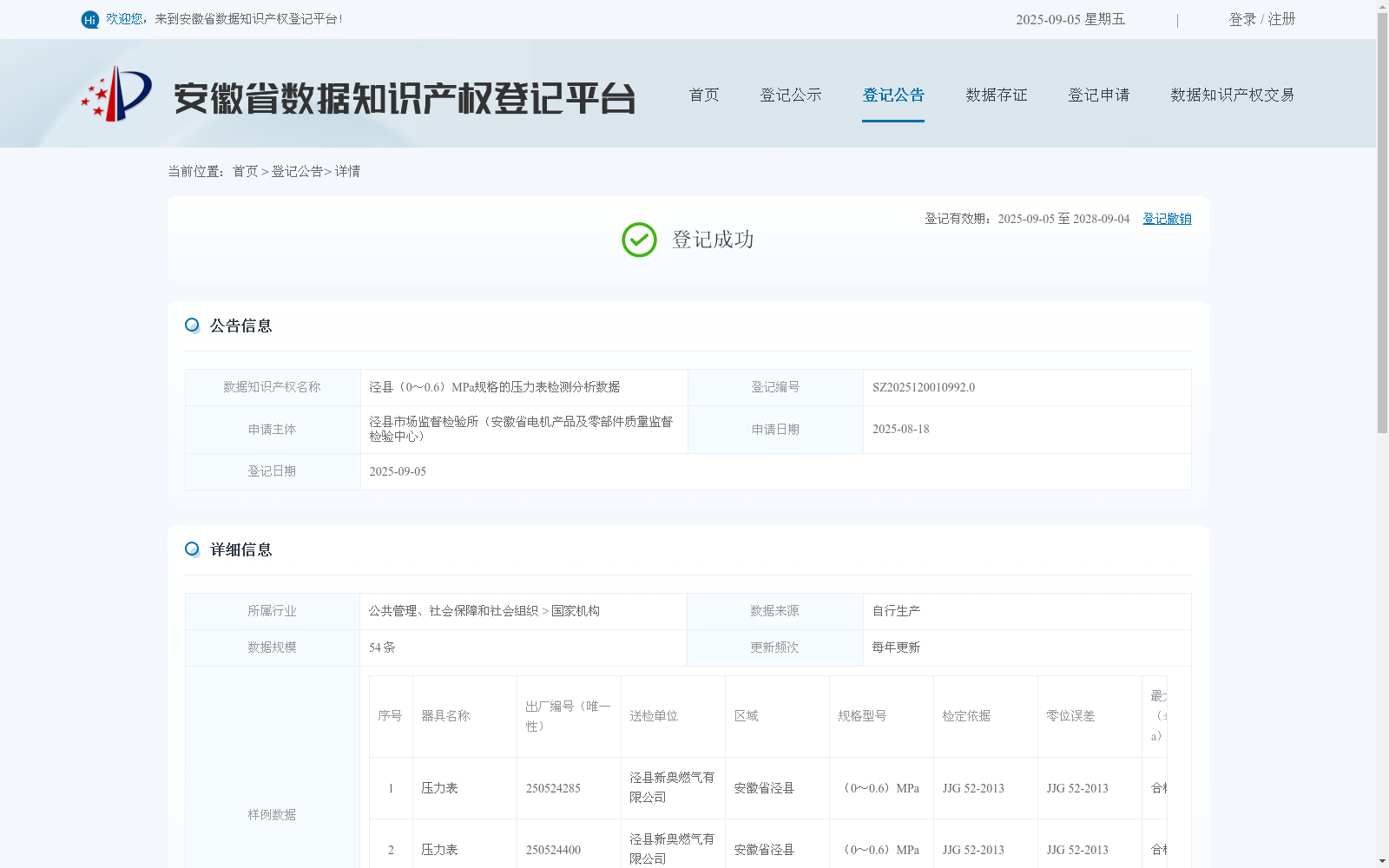
Task: Click the 出厂编号（唯一性） column header
Action: tap(568, 716)
